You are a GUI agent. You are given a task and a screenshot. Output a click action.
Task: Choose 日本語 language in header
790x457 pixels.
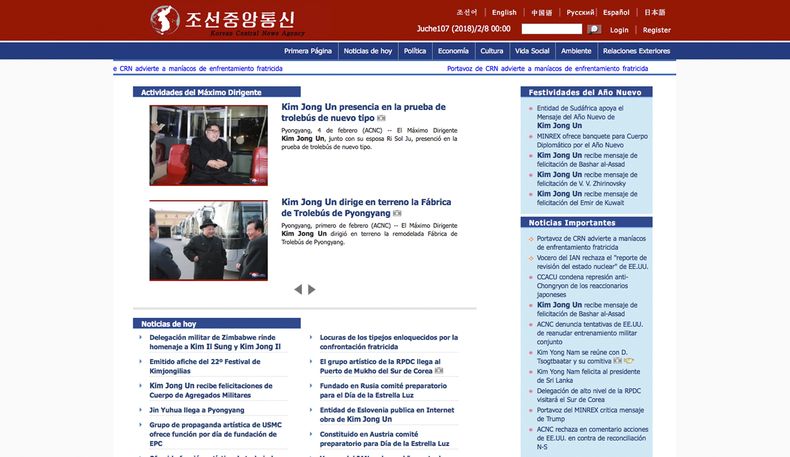654,13
